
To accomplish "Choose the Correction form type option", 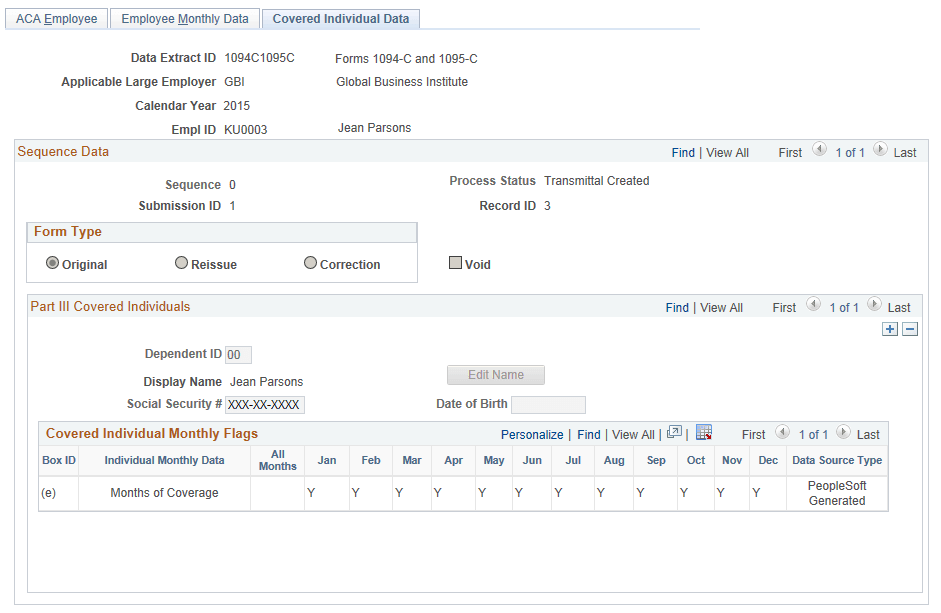I will (310, 263).
